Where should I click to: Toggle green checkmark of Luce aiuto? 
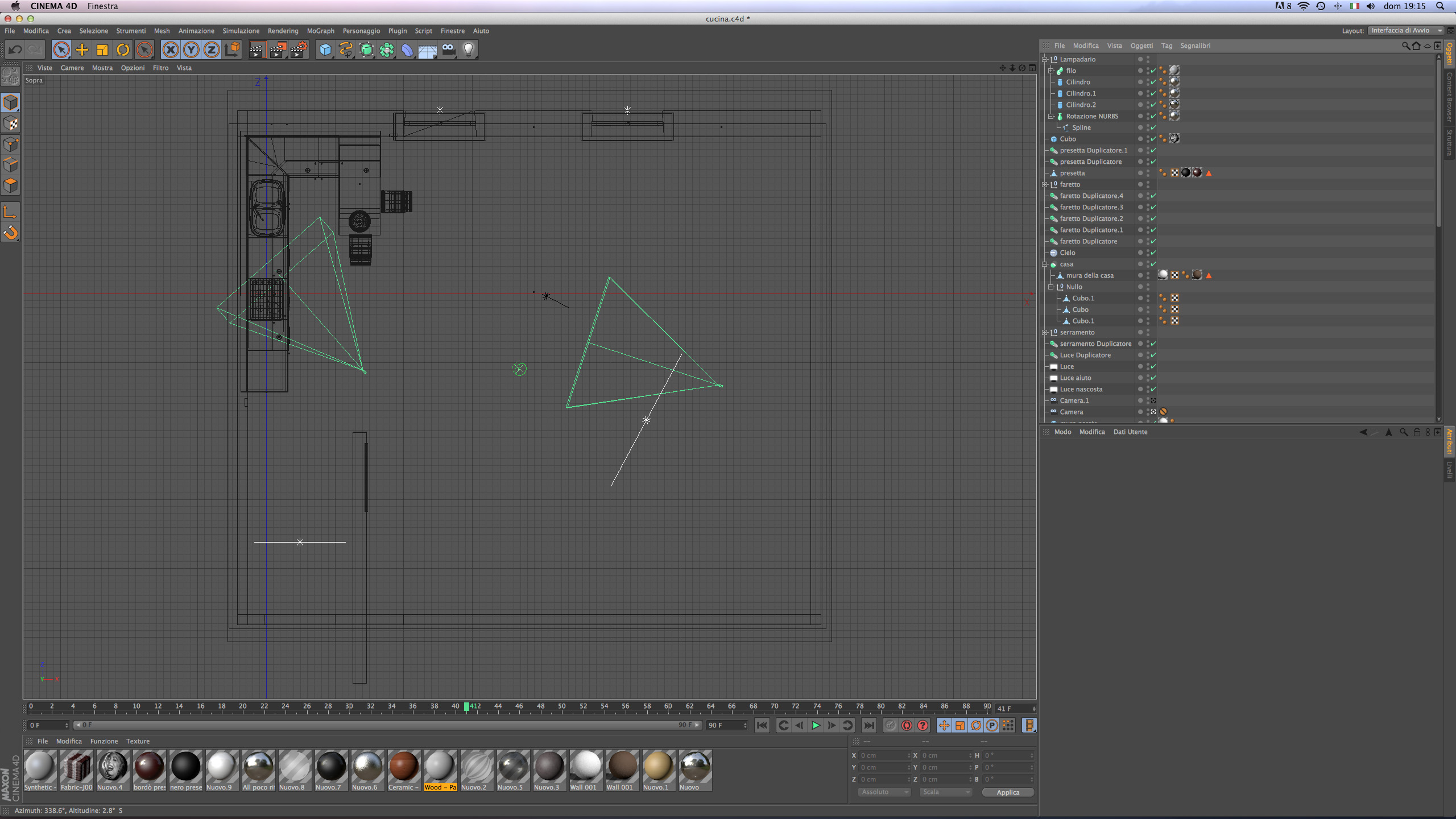pyautogui.click(x=1153, y=378)
